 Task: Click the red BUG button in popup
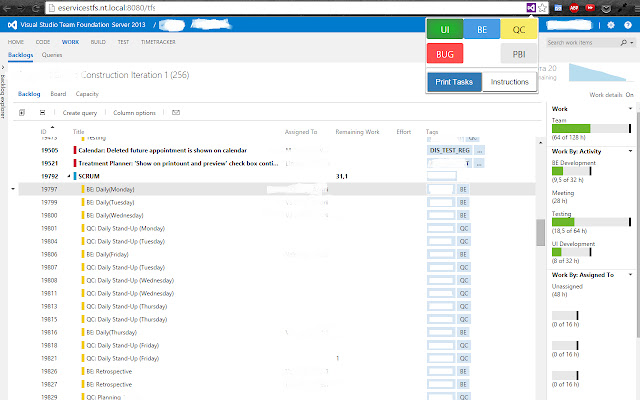click(445, 54)
